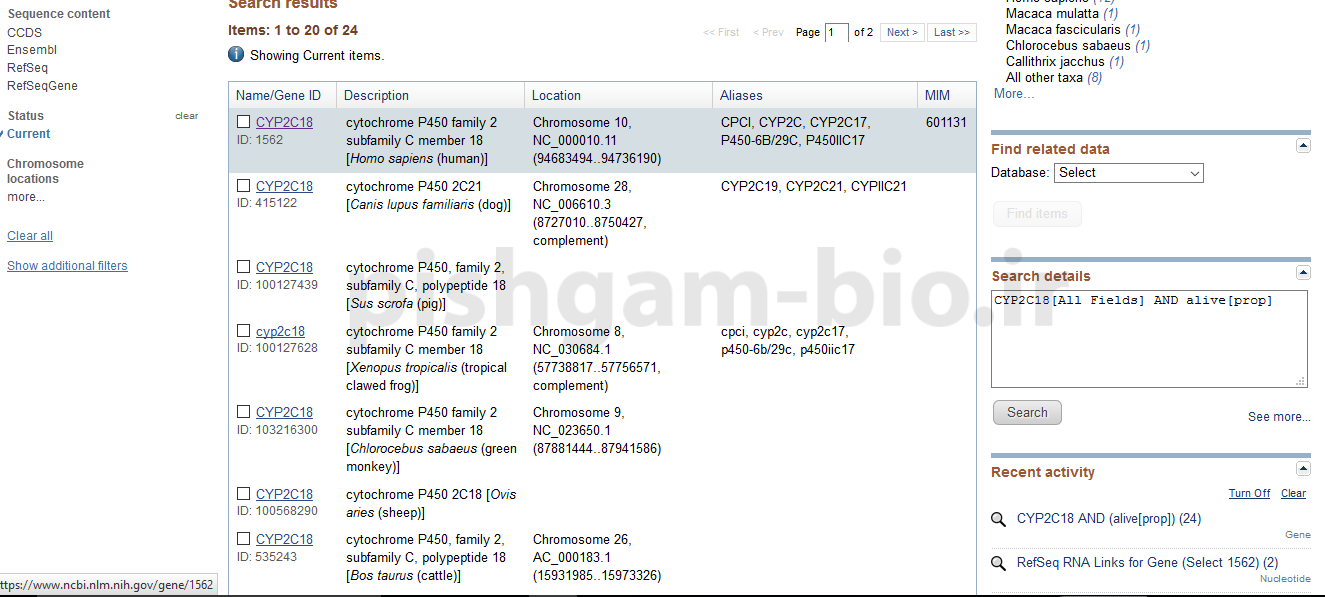
Task: Turn Off recent activity tracking
Action: (x=1249, y=493)
